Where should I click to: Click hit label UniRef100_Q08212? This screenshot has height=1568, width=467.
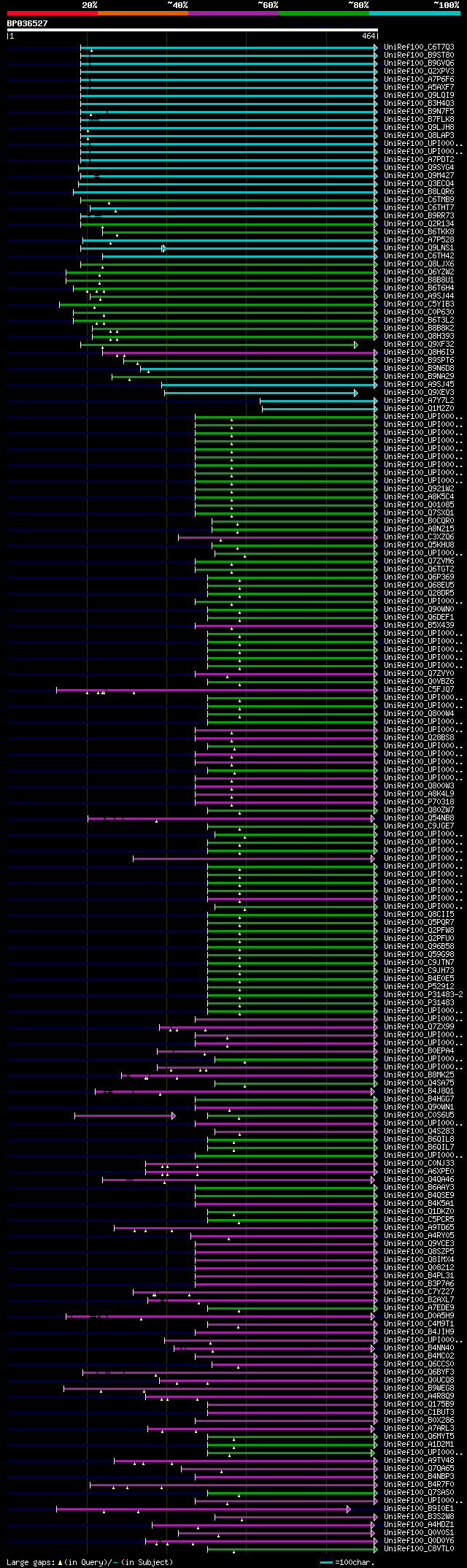pos(419,1268)
